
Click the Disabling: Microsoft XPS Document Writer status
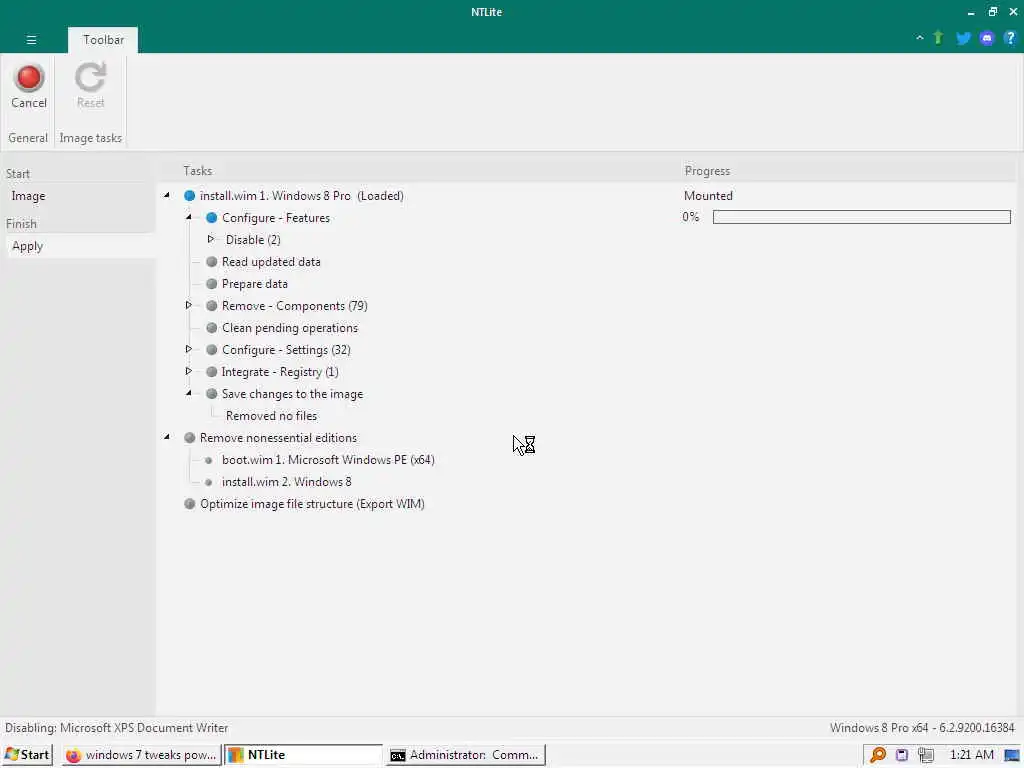(117, 728)
